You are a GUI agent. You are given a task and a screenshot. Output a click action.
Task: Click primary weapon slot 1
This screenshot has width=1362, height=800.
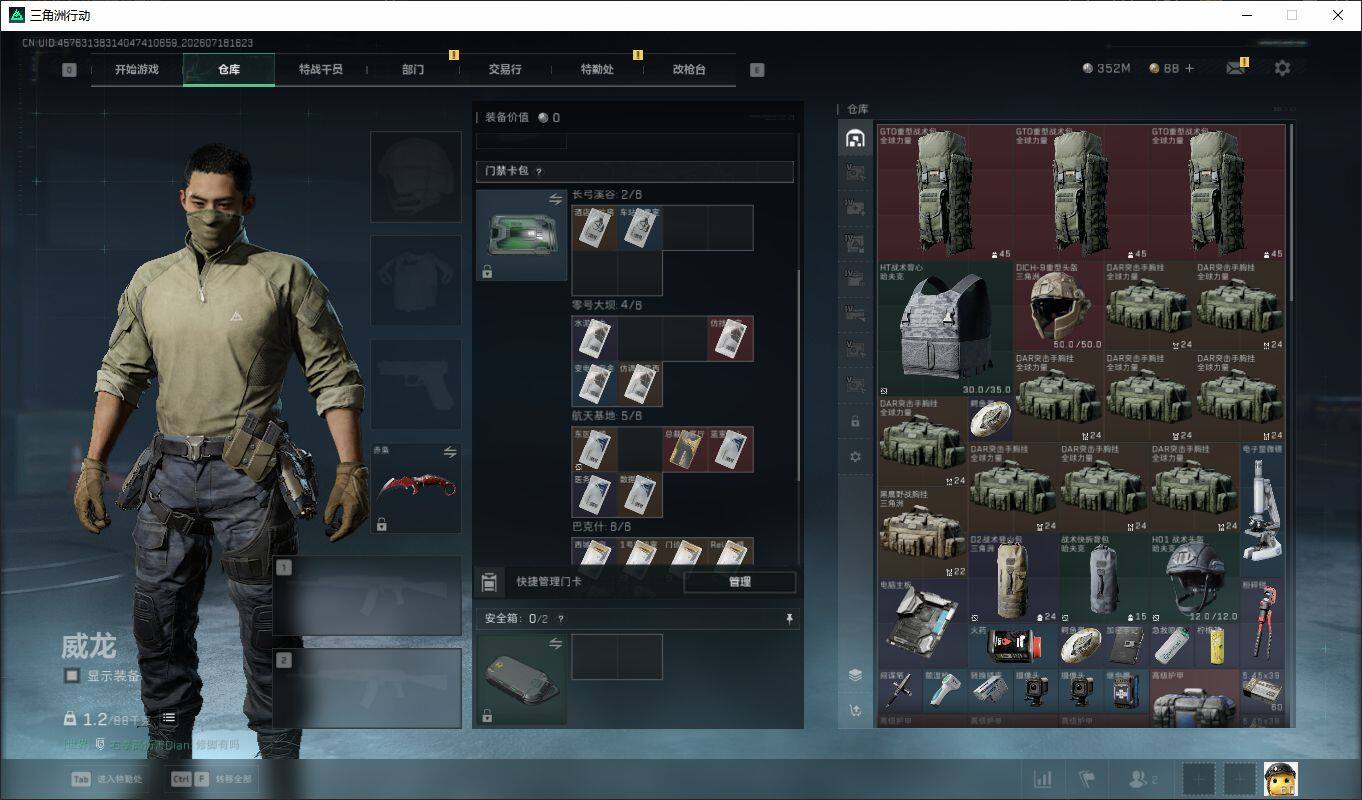(x=367, y=596)
